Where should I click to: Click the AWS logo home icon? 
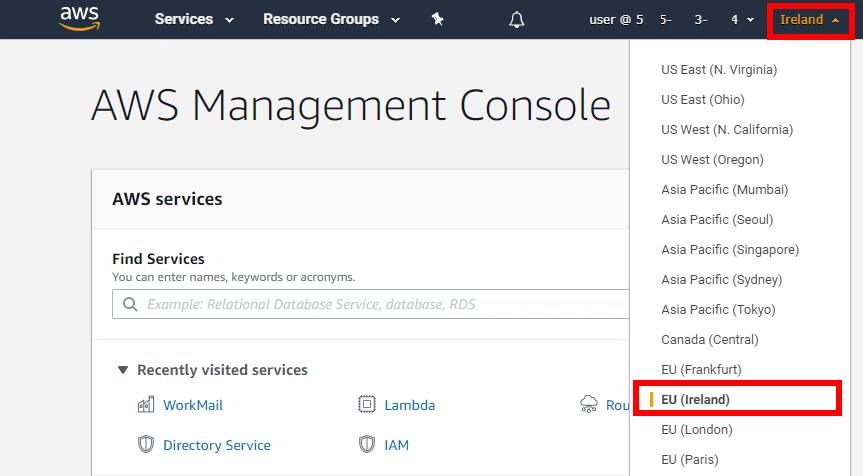tap(79, 19)
